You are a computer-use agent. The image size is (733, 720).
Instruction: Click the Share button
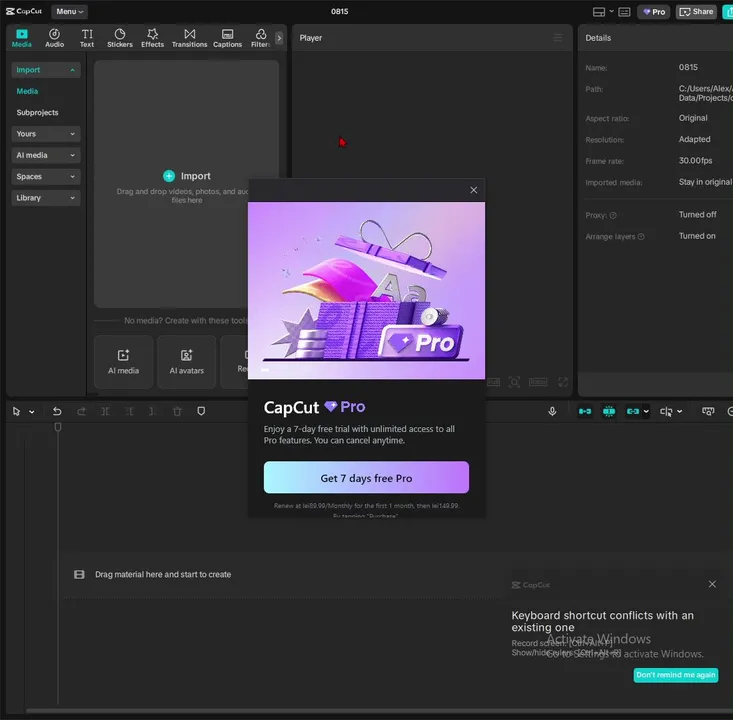(696, 12)
